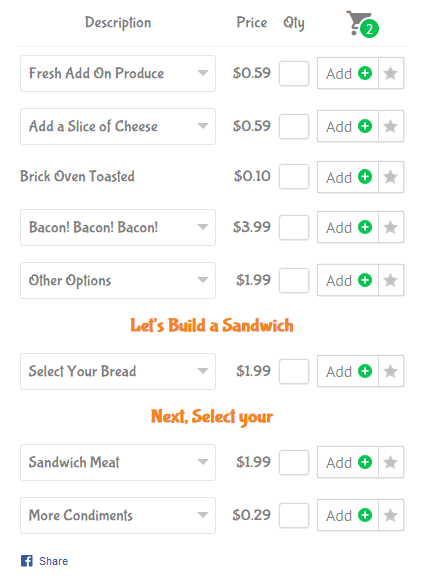Expand Fresh Add On Produce dropdown
The height and width of the screenshot is (584, 429).
[118, 73]
